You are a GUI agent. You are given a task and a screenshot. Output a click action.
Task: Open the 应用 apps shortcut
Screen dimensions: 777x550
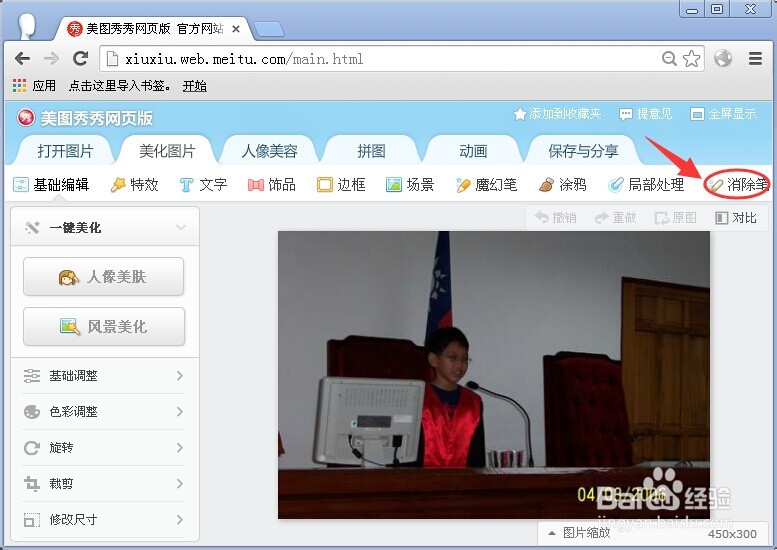pos(34,86)
